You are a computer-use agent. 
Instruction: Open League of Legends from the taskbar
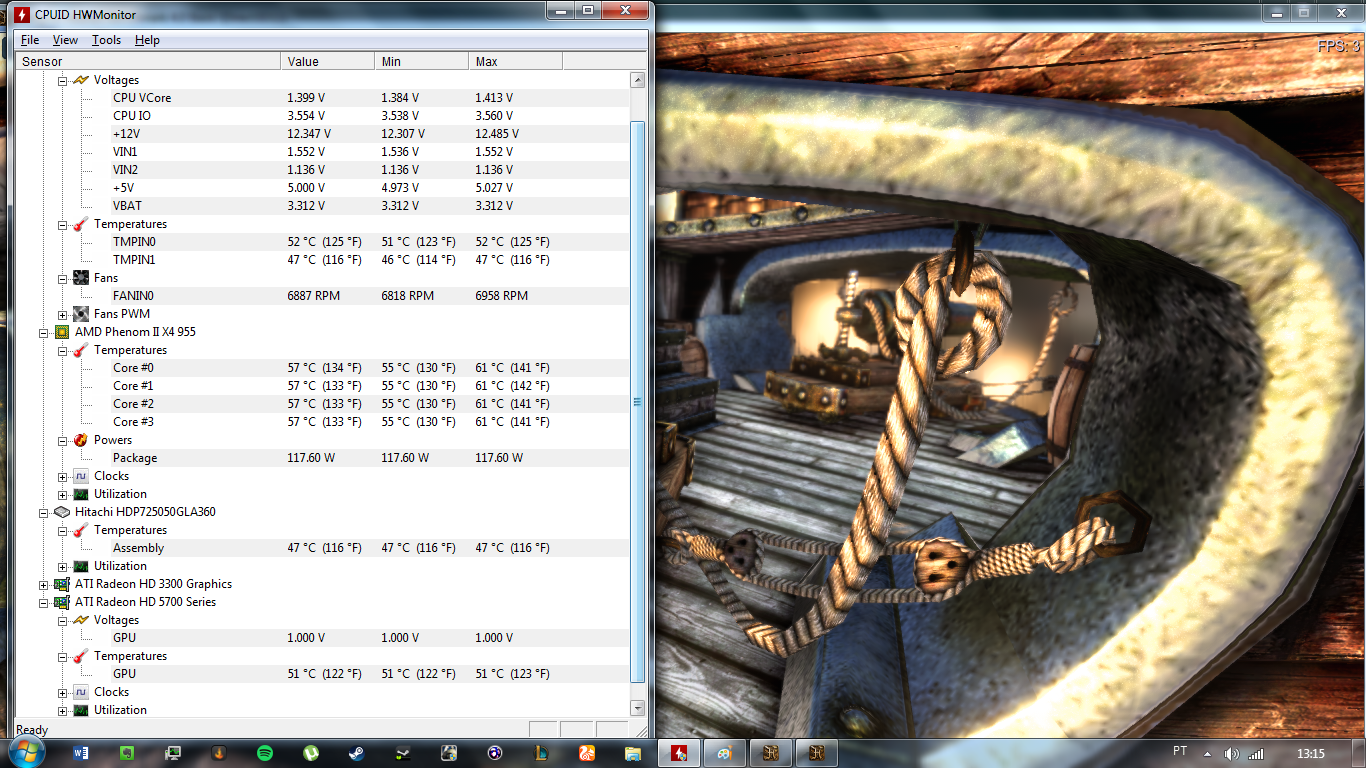[x=541, y=753]
